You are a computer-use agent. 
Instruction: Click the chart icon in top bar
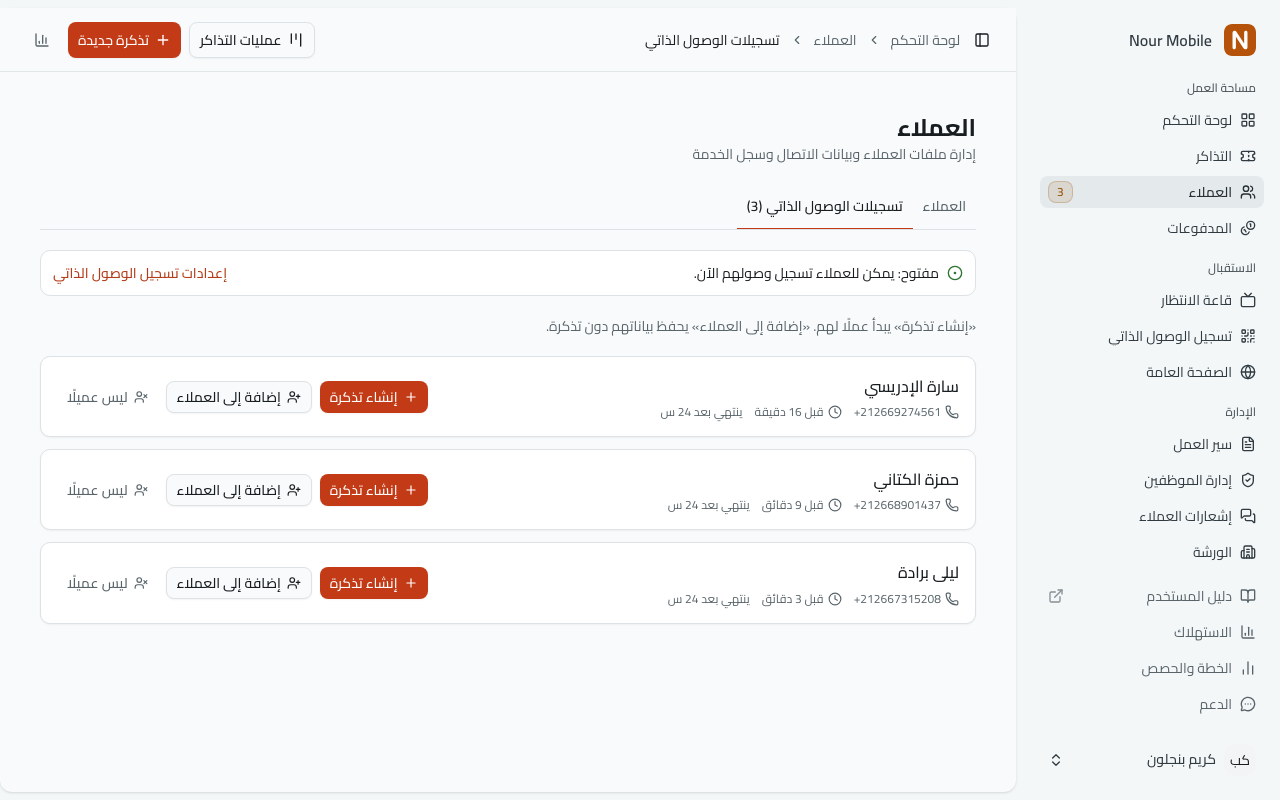pos(42,40)
